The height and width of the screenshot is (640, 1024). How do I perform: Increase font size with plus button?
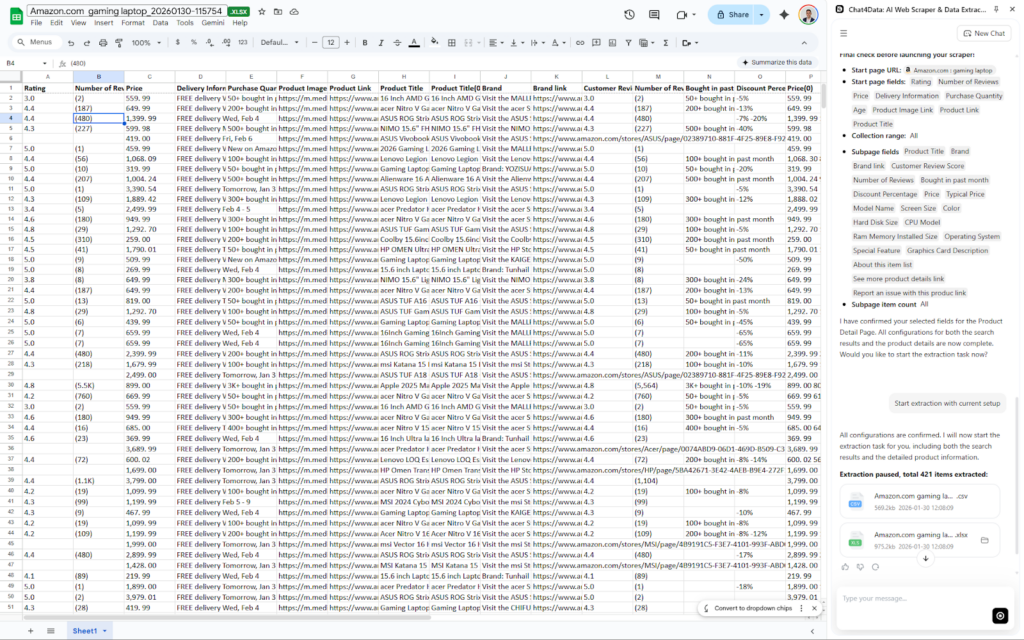[347, 42]
